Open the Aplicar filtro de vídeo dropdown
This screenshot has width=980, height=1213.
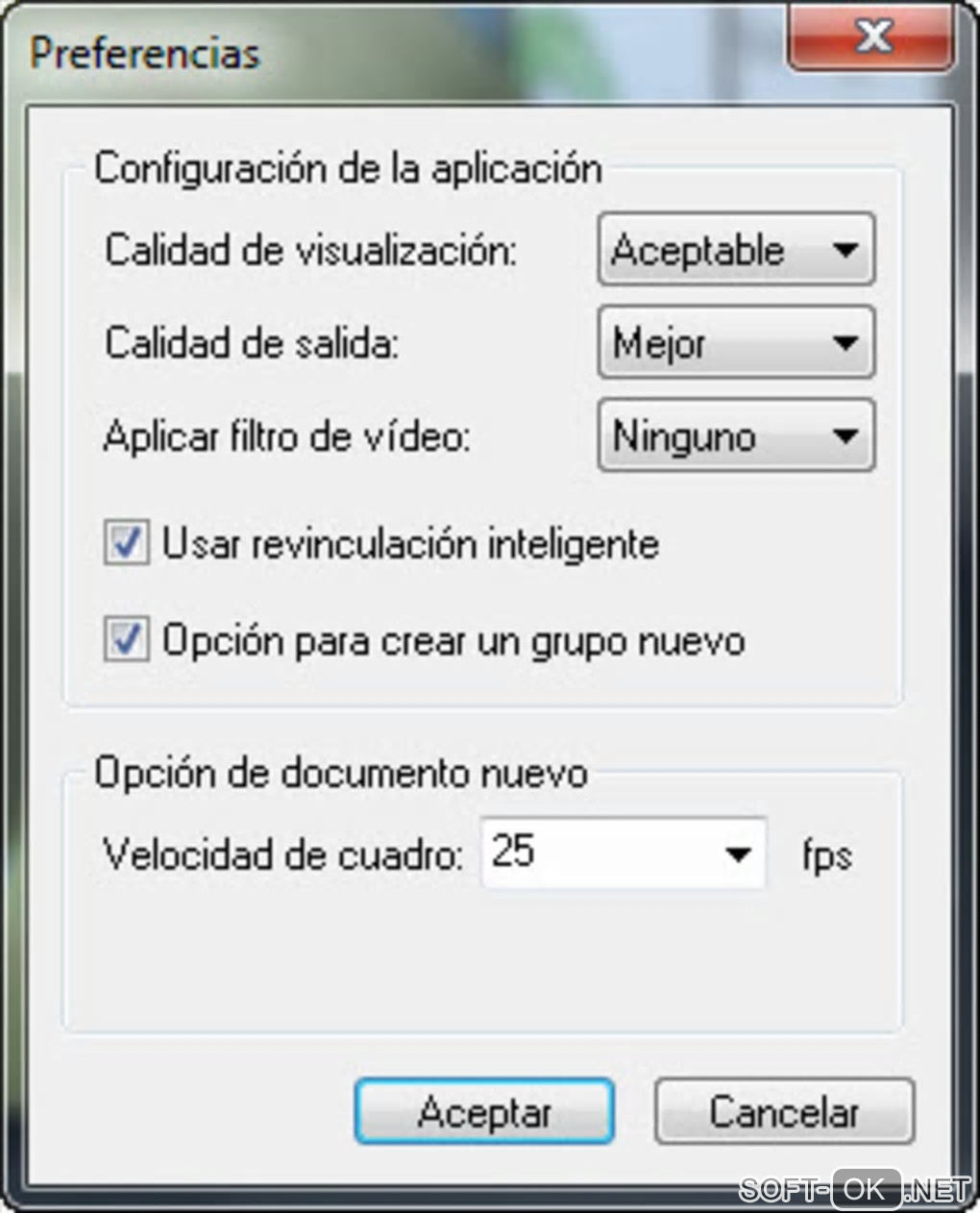pyautogui.click(x=736, y=436)
